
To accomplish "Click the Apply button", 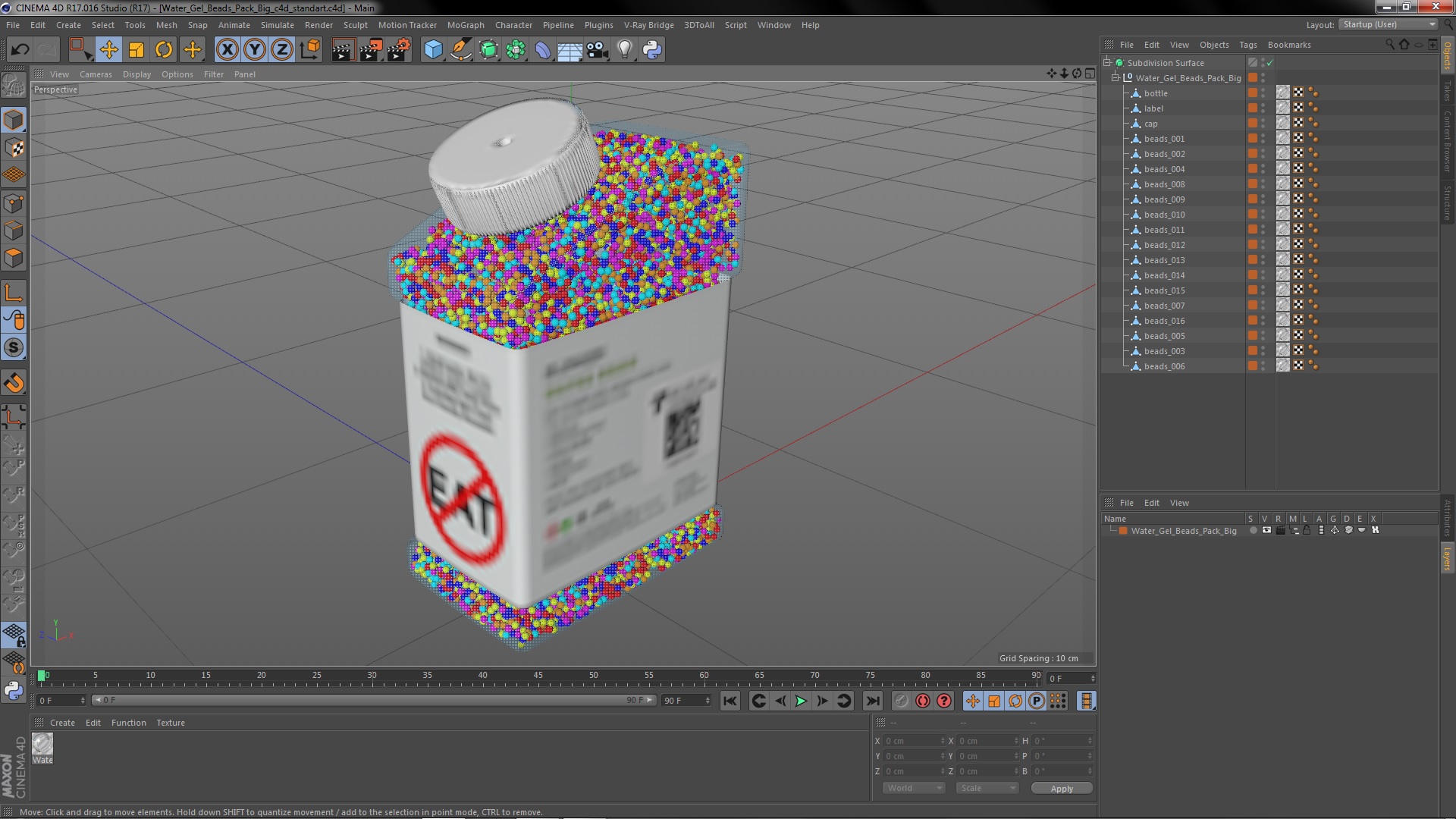I will (x=1062, y=789).
